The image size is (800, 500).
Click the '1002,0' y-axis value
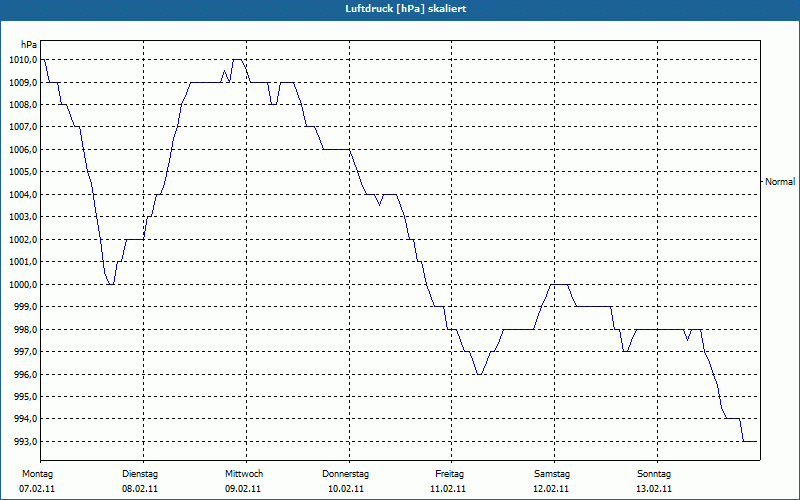click(x=23, y=239)
